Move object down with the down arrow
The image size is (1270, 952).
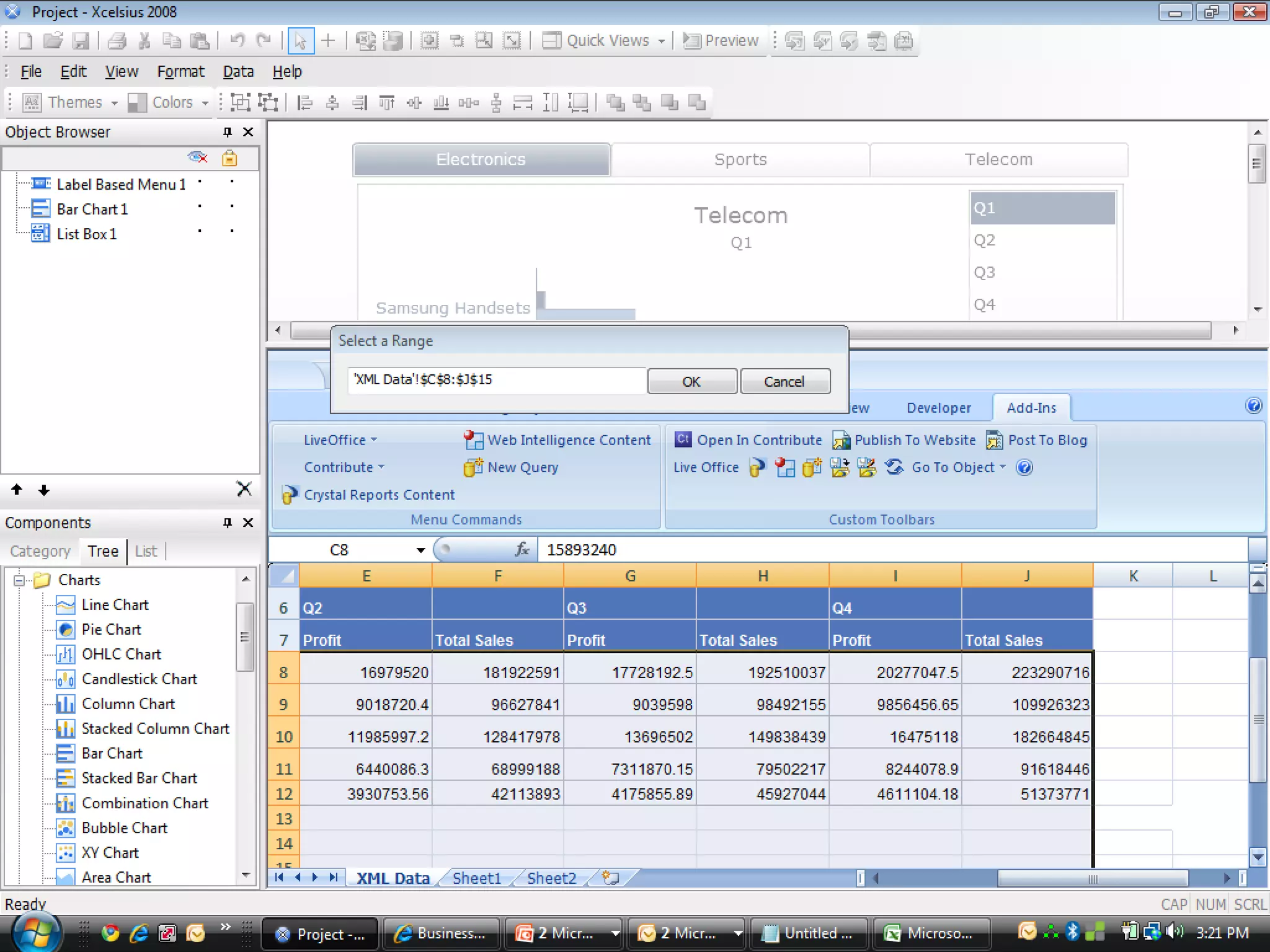coord(43,490)
